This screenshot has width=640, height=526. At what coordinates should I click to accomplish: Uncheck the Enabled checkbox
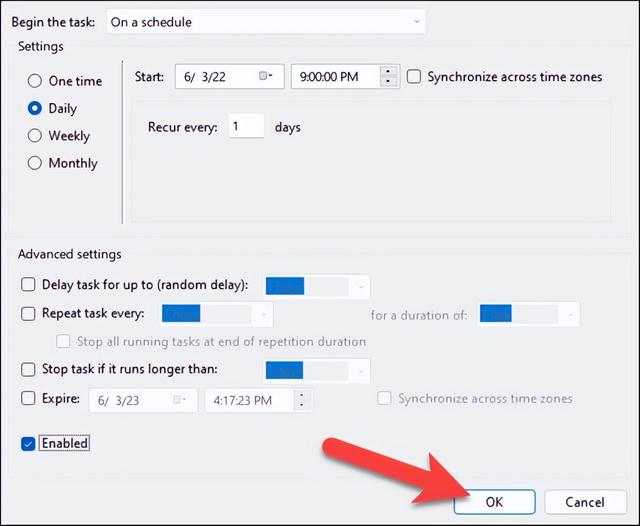[28, 444]
